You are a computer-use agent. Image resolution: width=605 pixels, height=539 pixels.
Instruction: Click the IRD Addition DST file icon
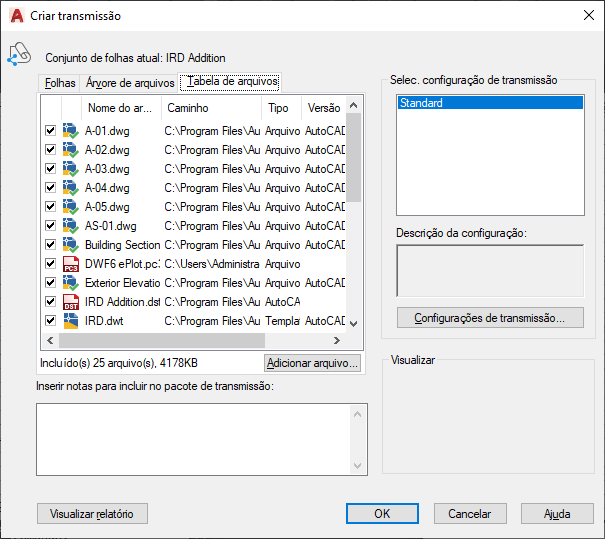pos(70,302)
